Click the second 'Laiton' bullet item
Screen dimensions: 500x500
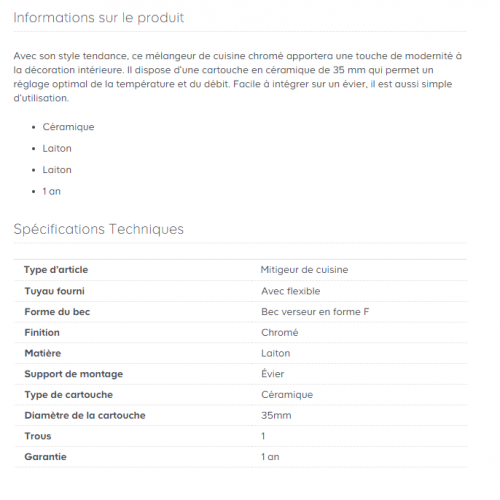click(57, 170)
